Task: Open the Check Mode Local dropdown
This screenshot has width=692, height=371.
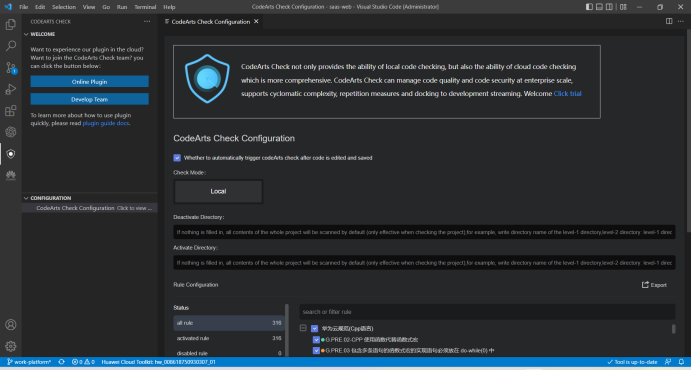Action: point(218,191)
